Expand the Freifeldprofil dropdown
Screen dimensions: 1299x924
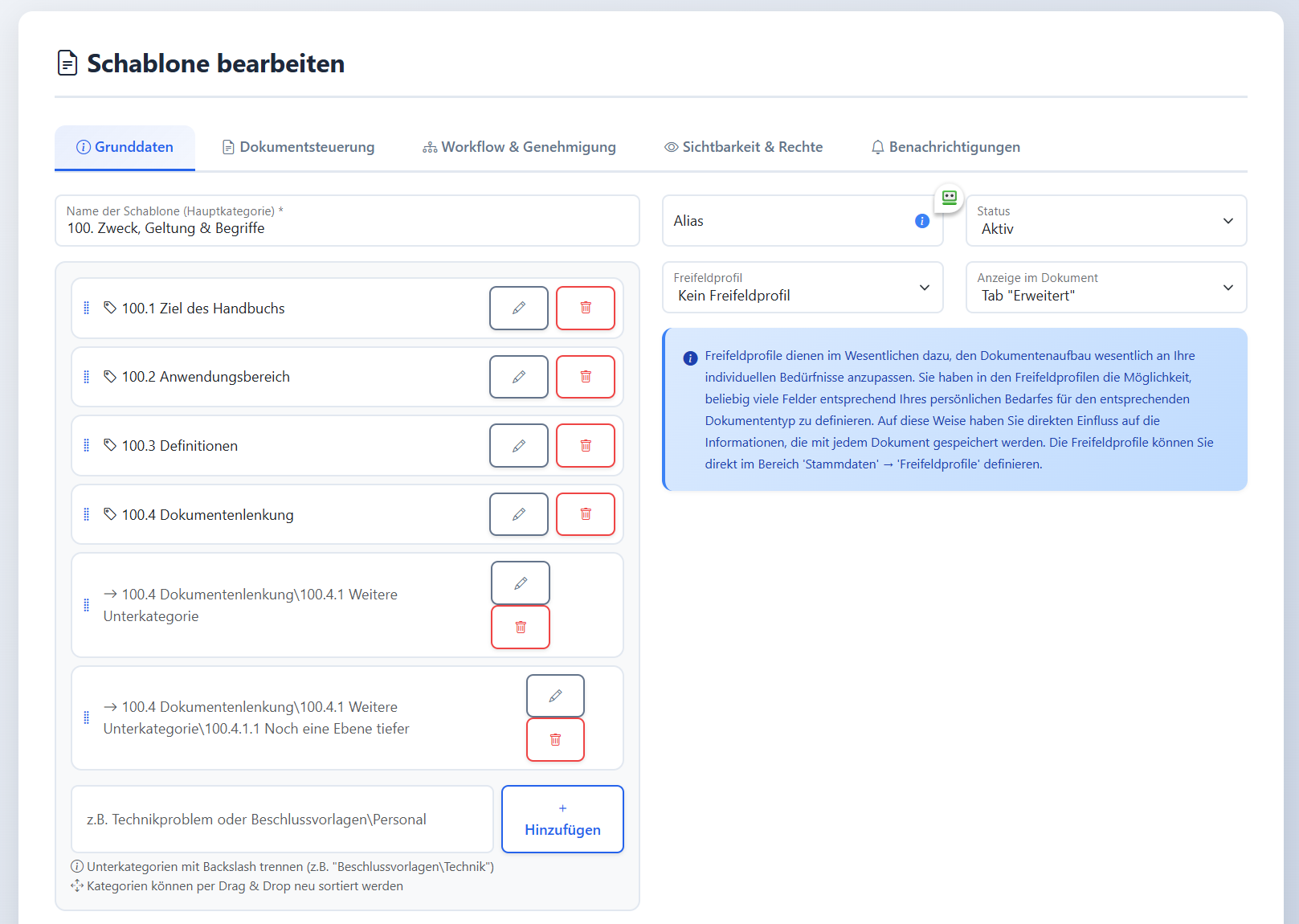tap(802, 288)
